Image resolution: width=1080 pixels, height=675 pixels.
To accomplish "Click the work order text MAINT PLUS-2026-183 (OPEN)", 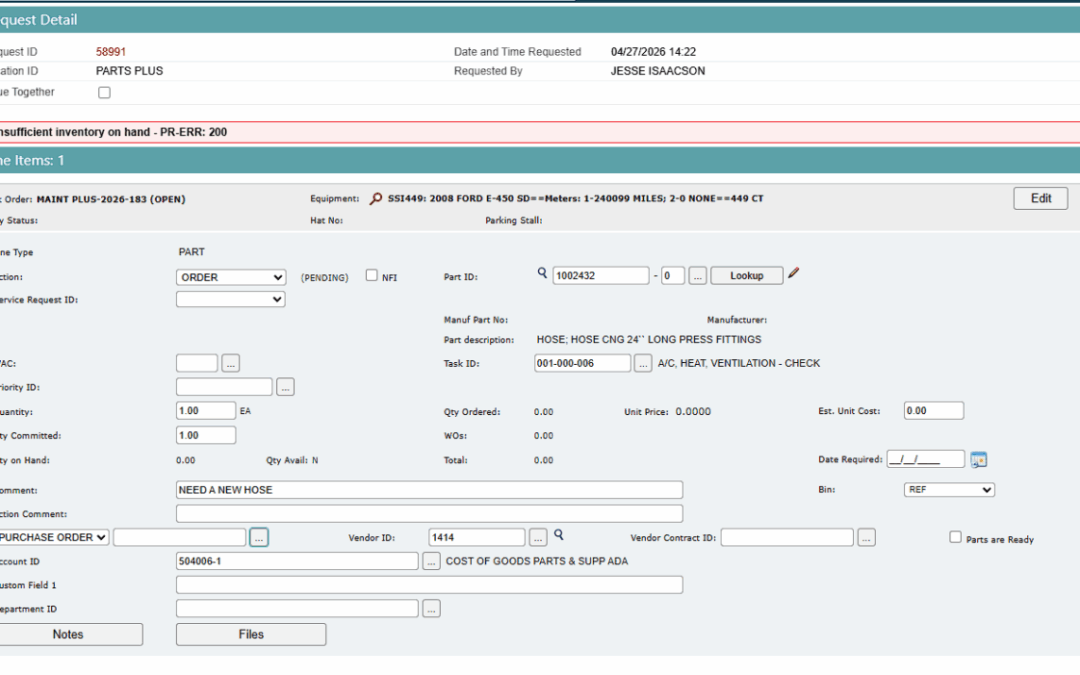I will [x=111, y=199].
